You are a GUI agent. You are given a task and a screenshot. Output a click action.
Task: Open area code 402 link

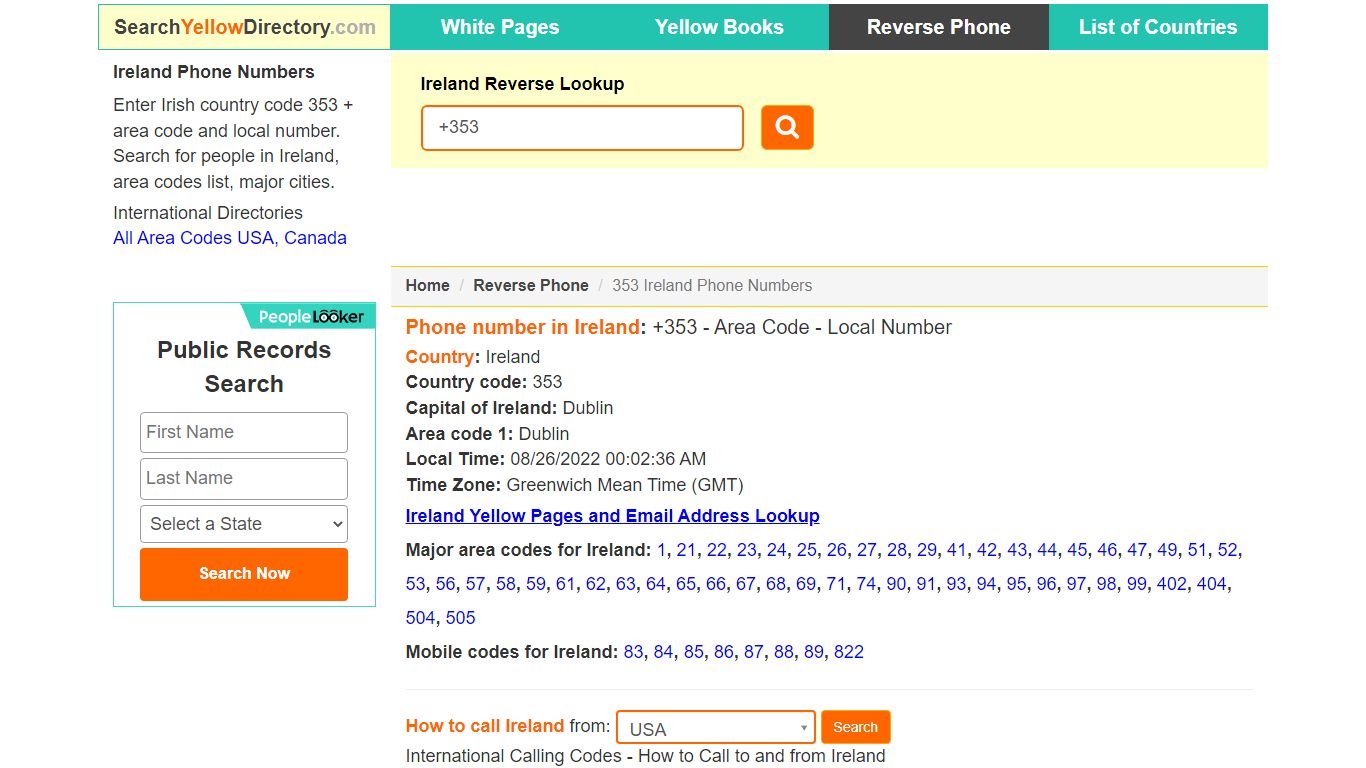coord(1171,584)
